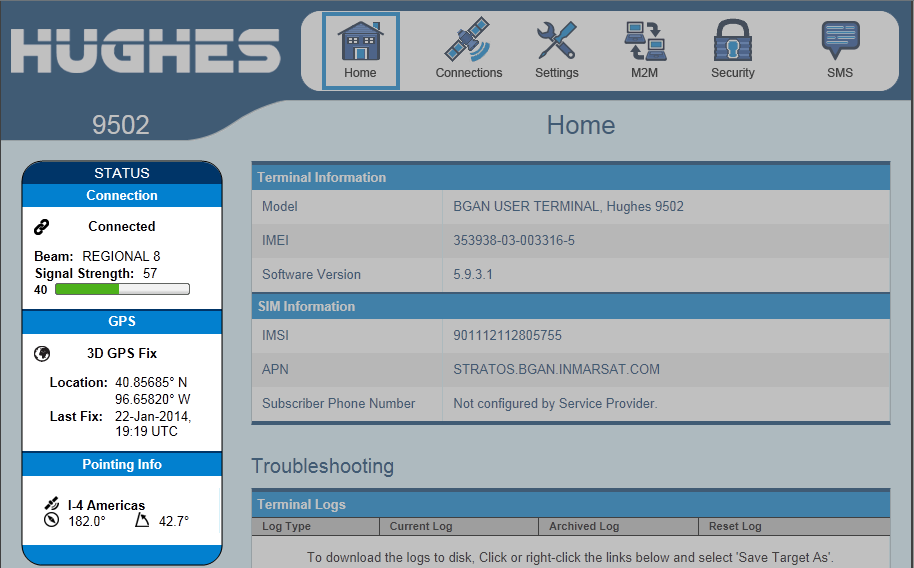Screen dimensions: 914x568
Task: Open Settings wrench and screwdriver icon
Action: (556, 41)
